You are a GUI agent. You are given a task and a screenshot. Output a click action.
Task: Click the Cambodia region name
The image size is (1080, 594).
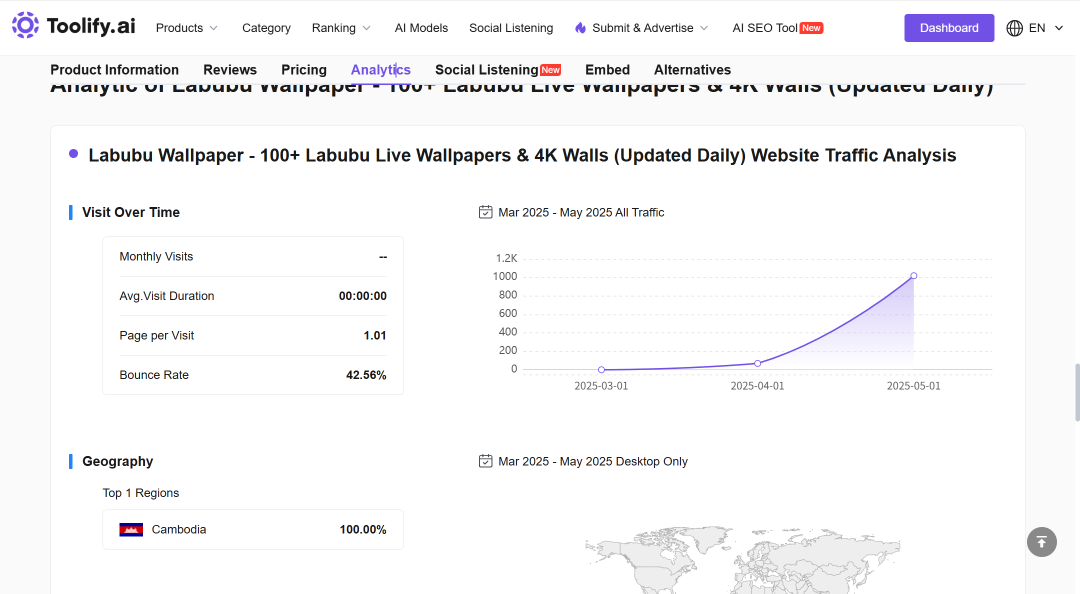point(179,529)
